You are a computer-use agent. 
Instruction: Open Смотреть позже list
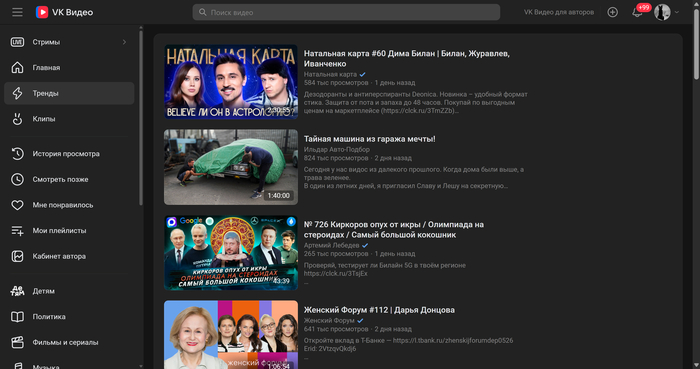[x=69, y=179]
